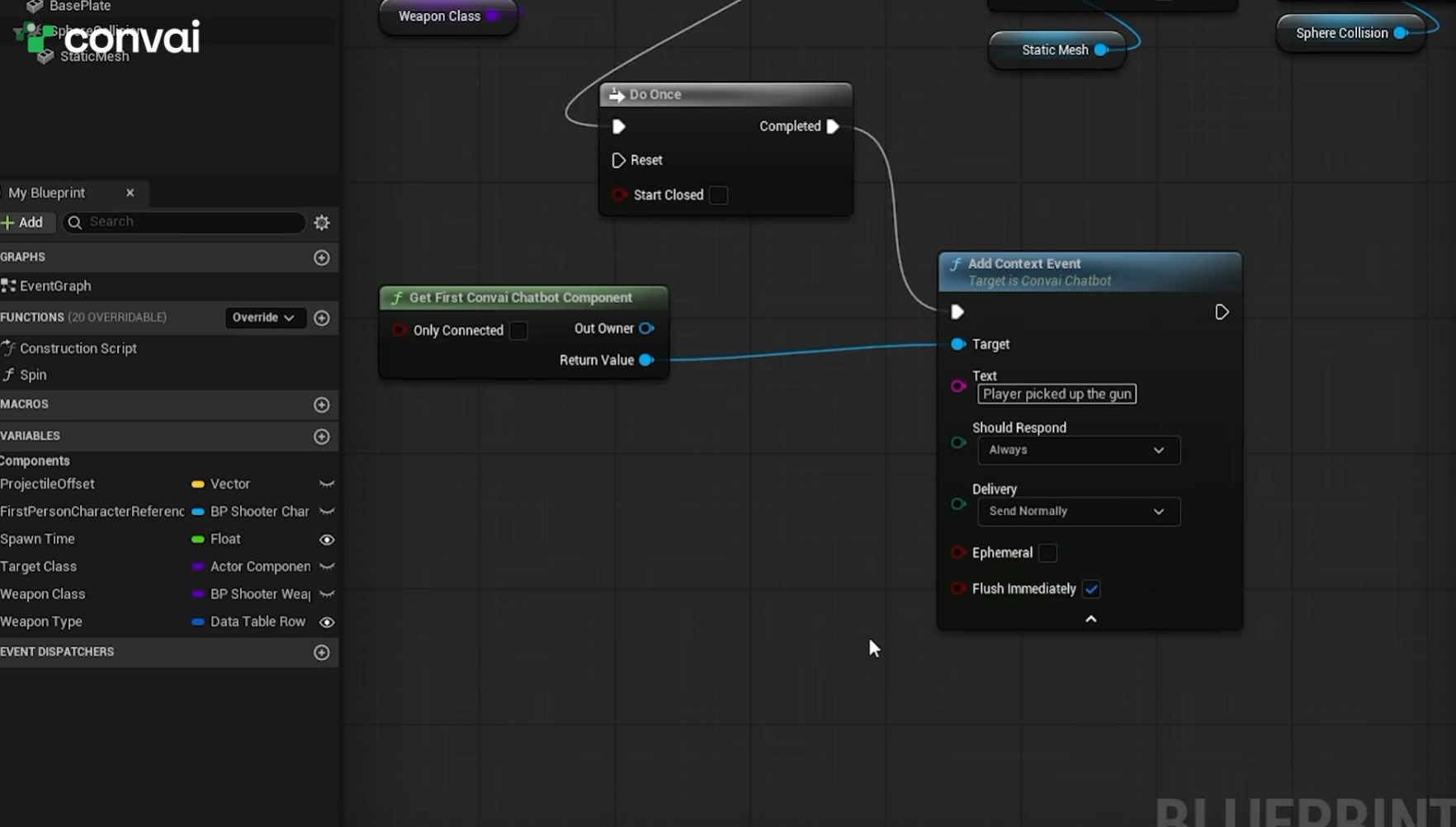1456x827 pixels.
Task: Click the Completed execution output pin
Action: (833, 126)
